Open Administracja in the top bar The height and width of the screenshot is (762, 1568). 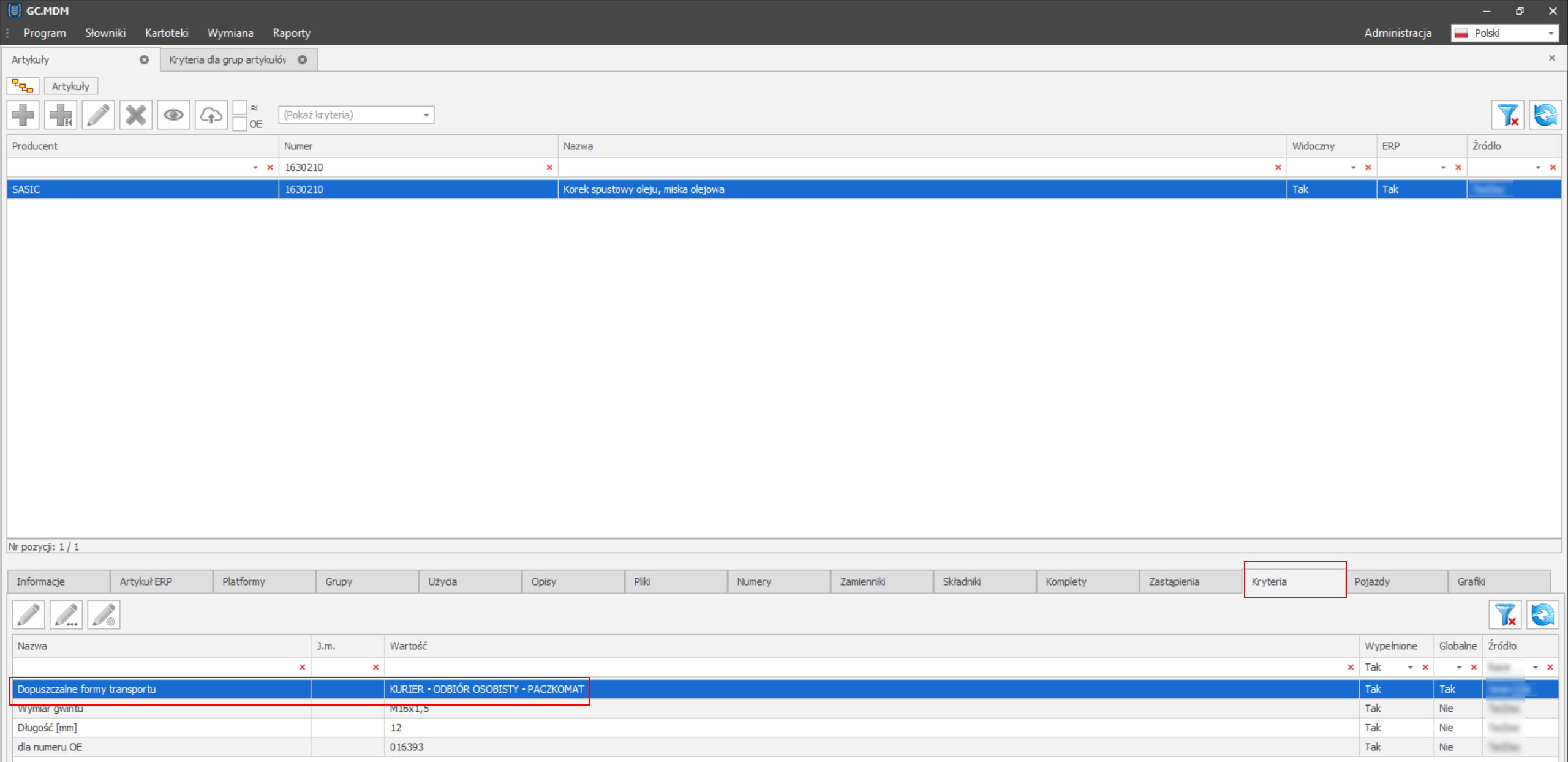click(x=1397, y=33)
